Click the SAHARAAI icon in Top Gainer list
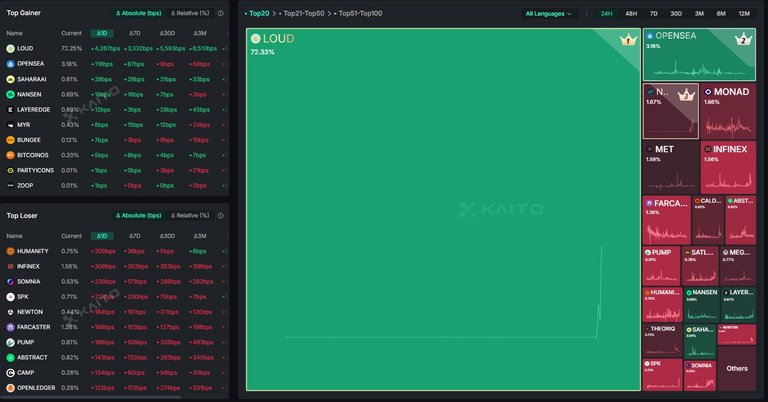This screenshot has width=768, height=402. [x=10, y=79]
